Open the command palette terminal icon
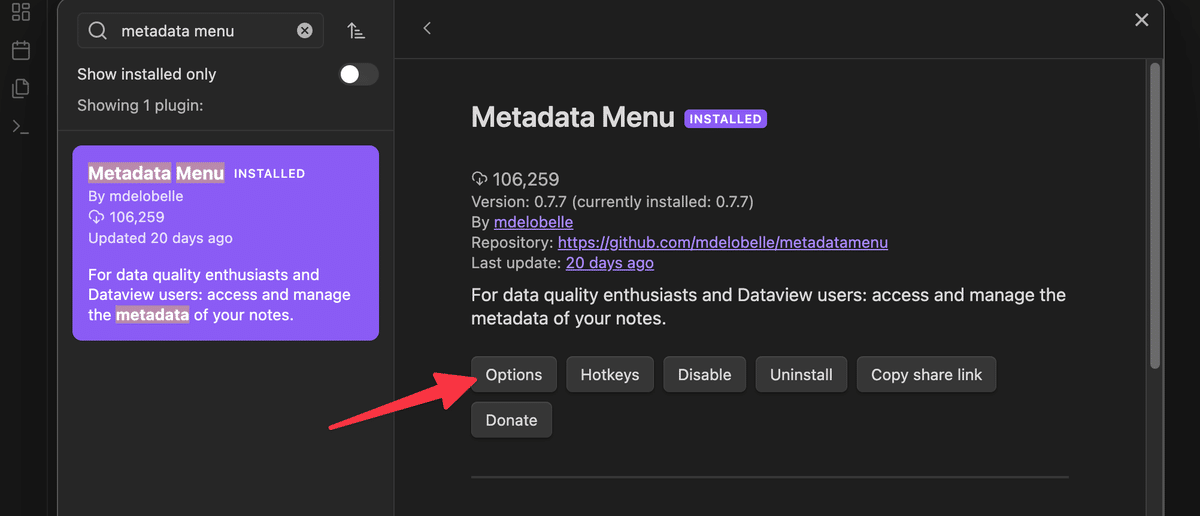This screenshot has height=516, width=1200. (x=20, y=127)
